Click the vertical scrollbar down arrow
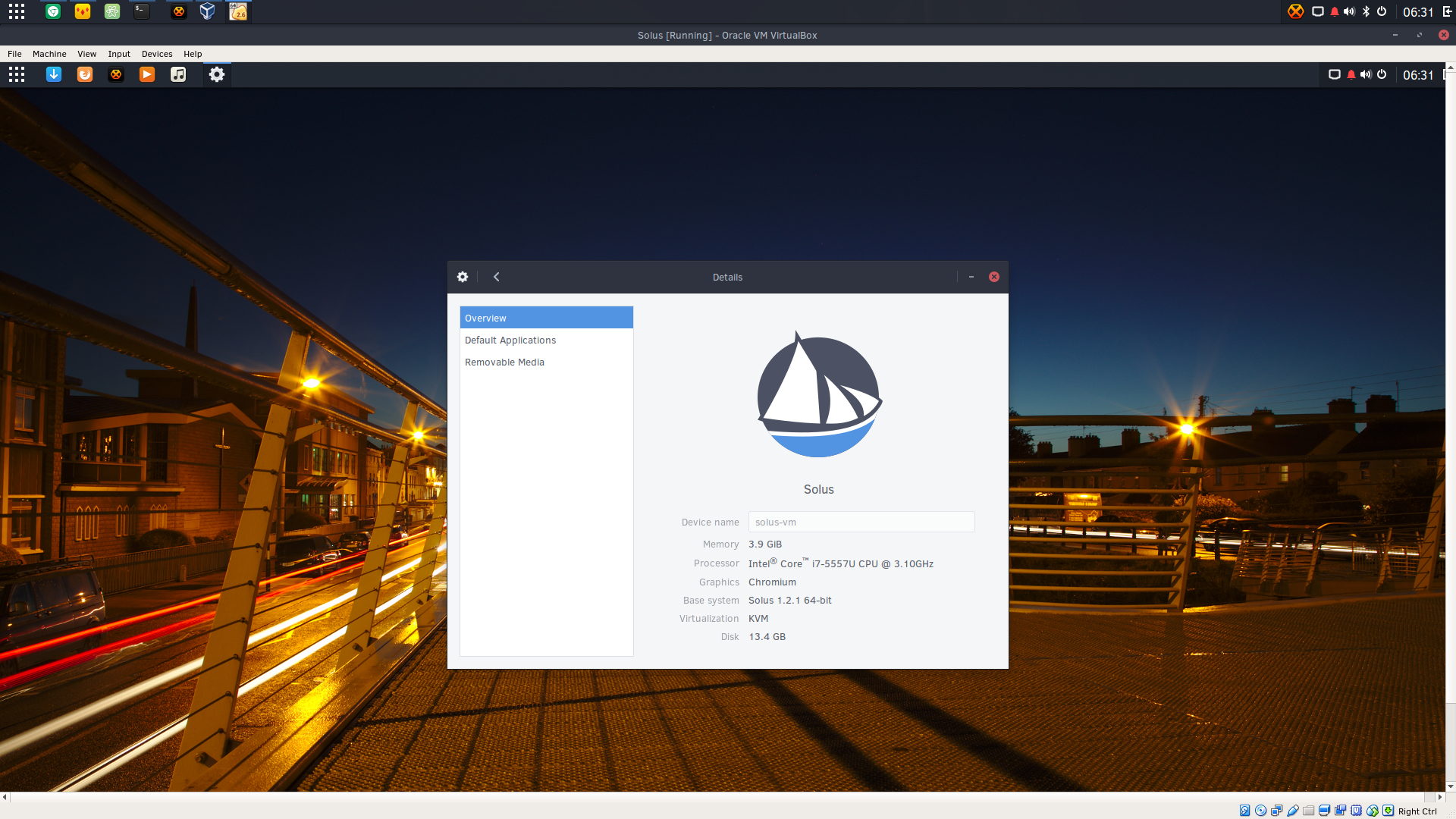This screenshot has height=819, width=1456. coord(1451,786)
